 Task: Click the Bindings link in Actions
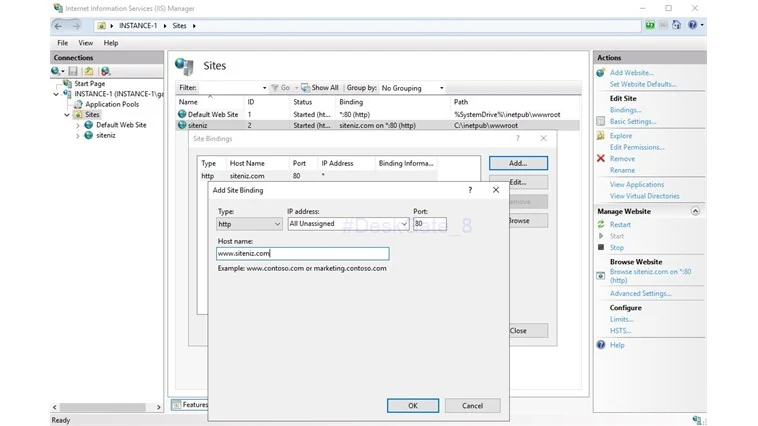pyautogui.click(x=626, y=110)
